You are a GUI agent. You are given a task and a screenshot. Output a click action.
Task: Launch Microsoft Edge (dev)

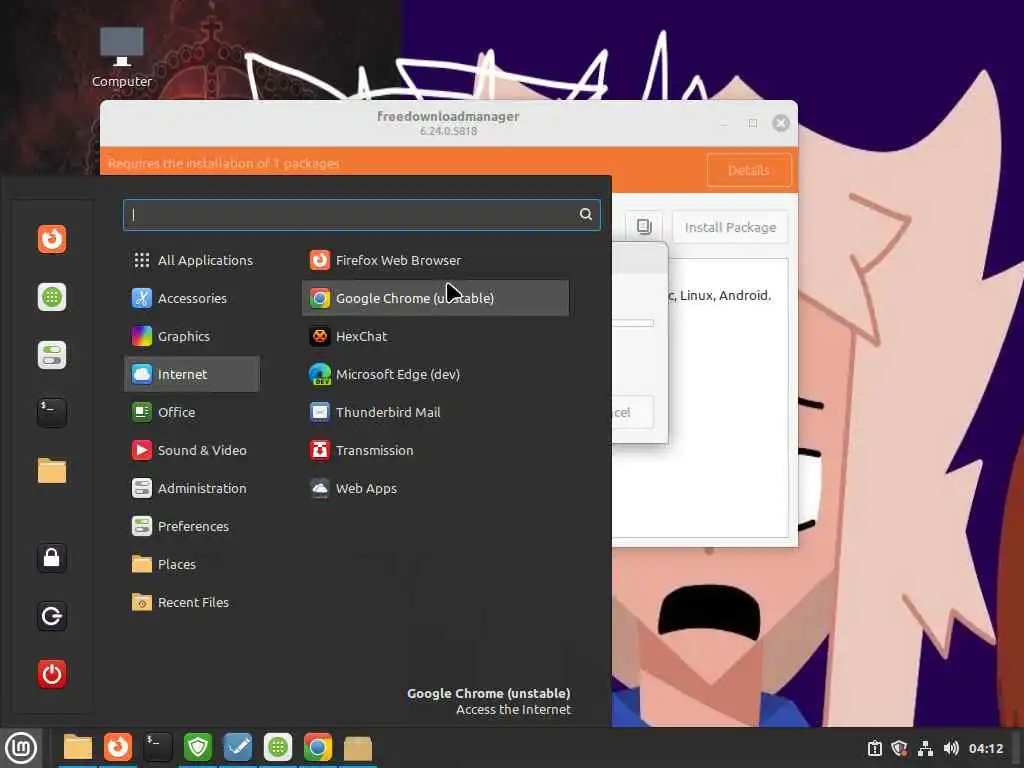[x=435, y=374]
